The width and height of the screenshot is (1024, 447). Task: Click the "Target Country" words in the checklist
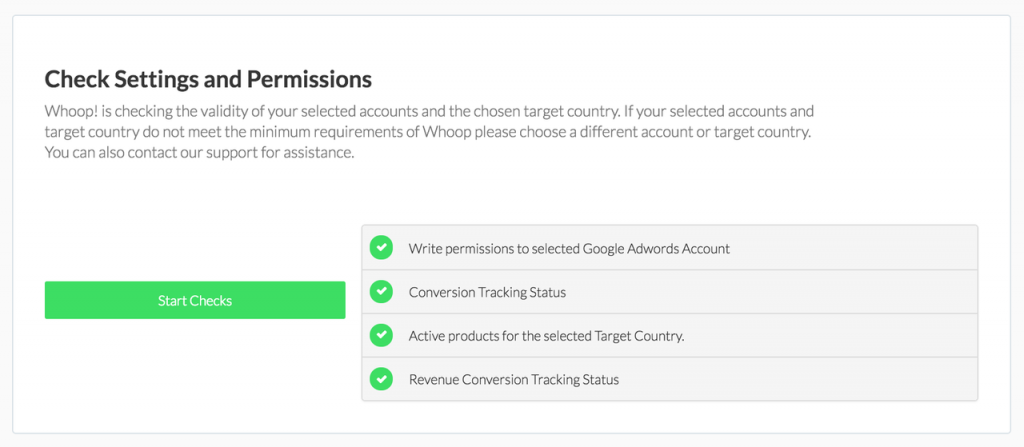point(637,337)
